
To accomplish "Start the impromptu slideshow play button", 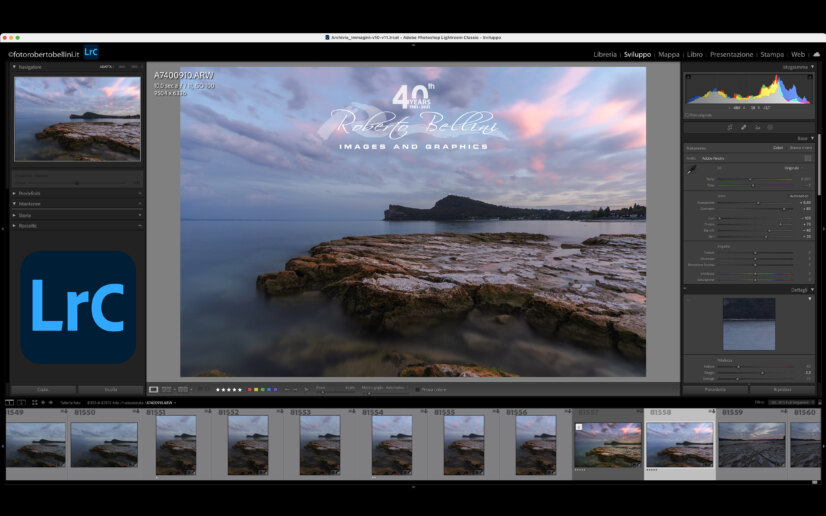I will click(x=307, y=390).
